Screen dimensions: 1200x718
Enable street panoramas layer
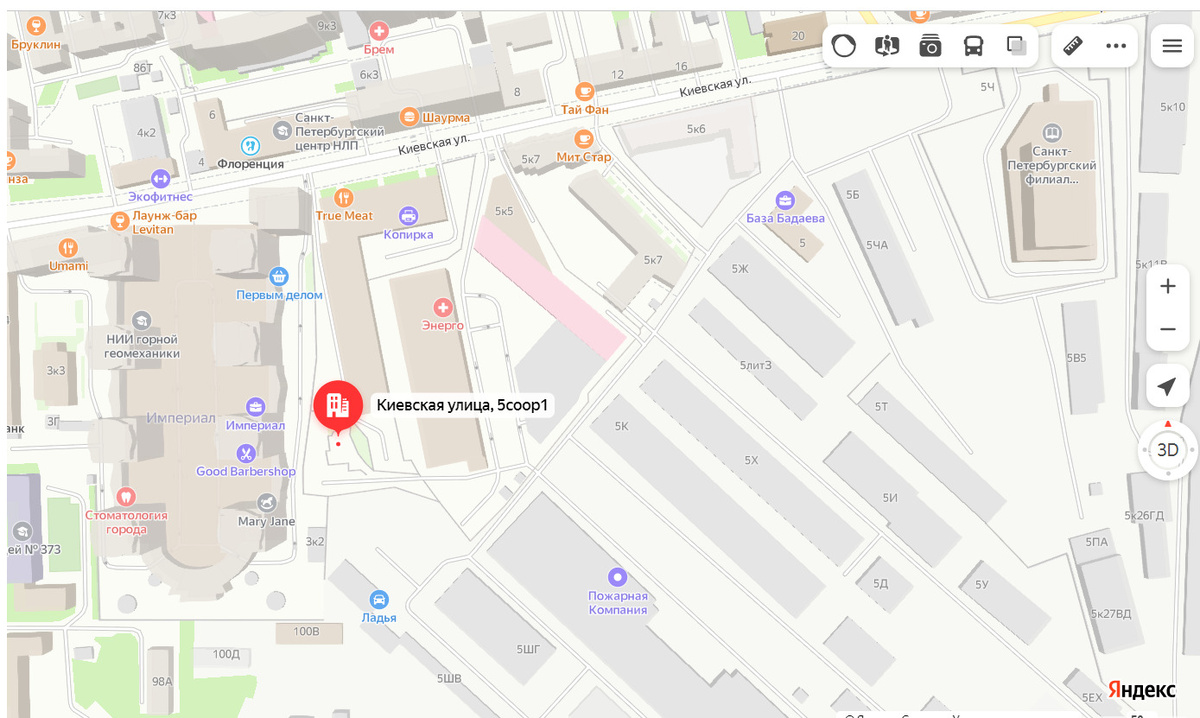tap(887, 46)
